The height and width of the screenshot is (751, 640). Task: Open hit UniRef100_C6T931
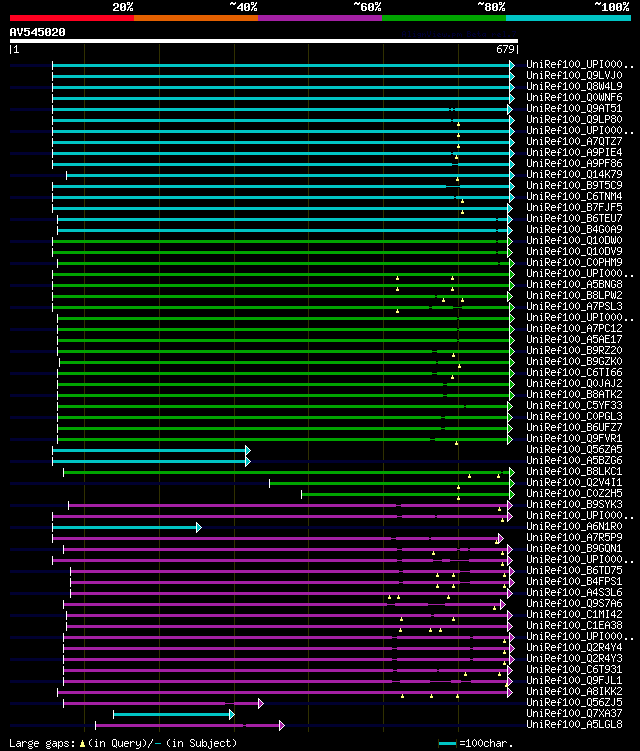pyautogui.click(x=574, y=669)
